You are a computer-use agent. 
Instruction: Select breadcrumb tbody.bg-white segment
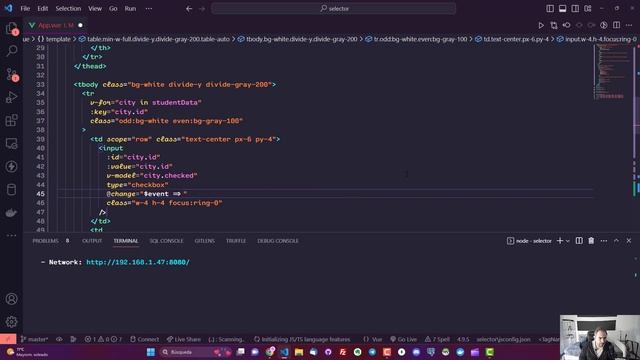(298, 39)
